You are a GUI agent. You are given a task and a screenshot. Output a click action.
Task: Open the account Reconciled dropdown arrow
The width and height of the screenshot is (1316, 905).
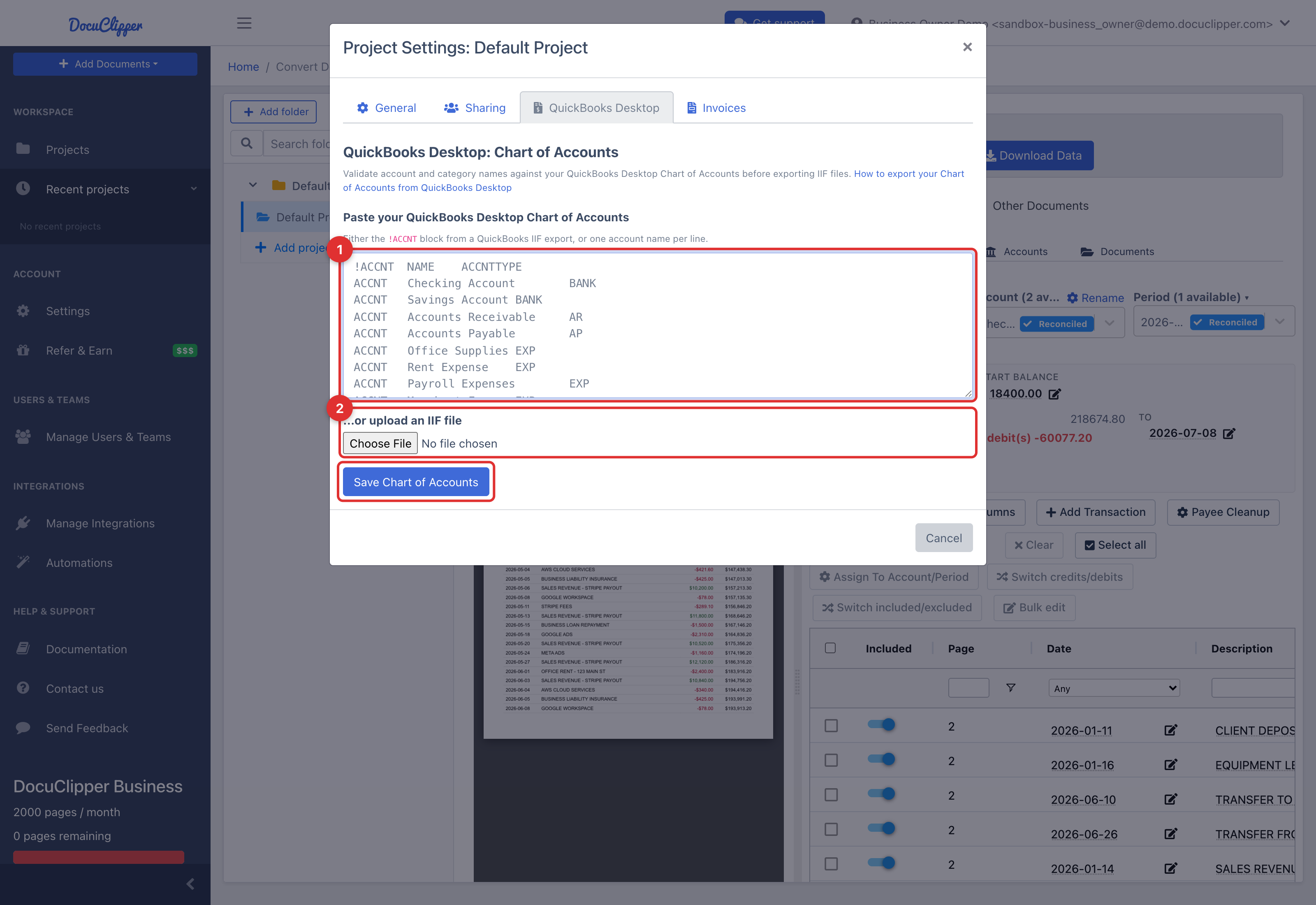click(1110, 323)
